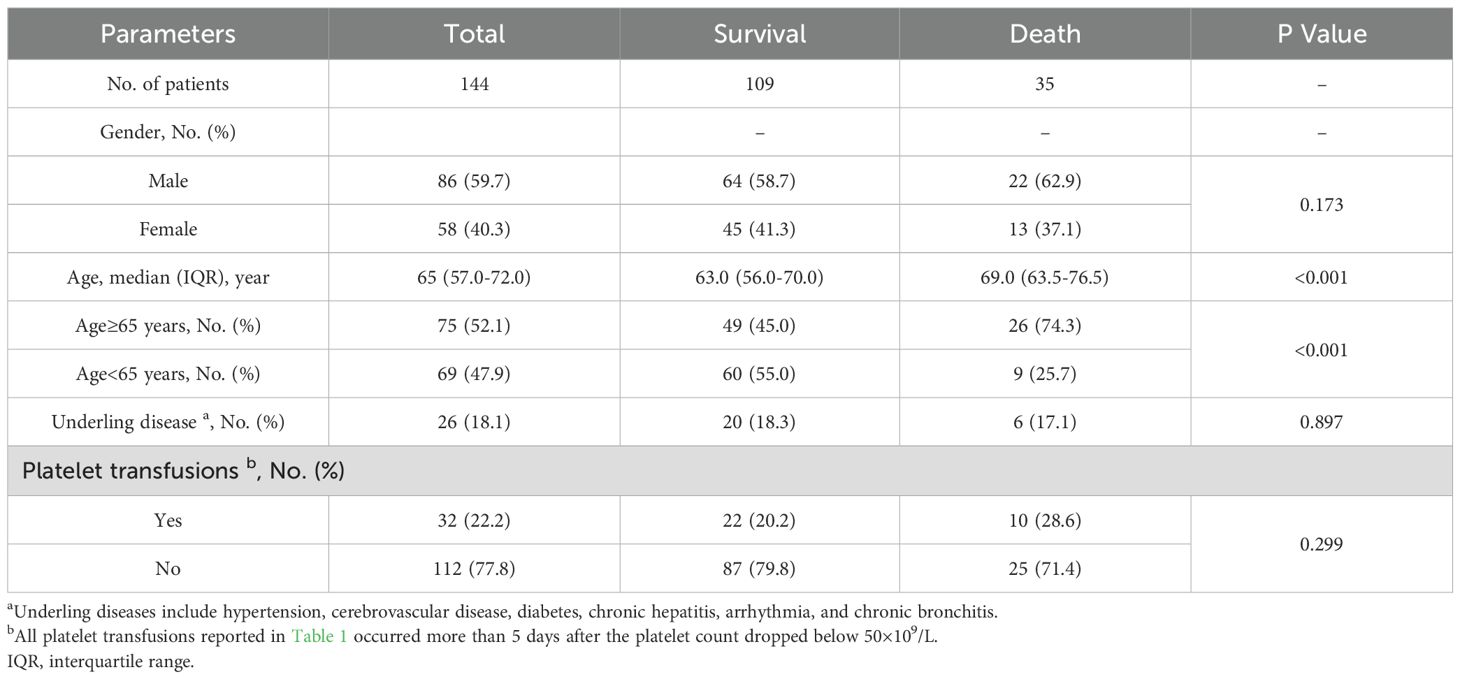Click the Yes row under Platelet transfusions
The image size is (1460, 679).
point(168,520)
